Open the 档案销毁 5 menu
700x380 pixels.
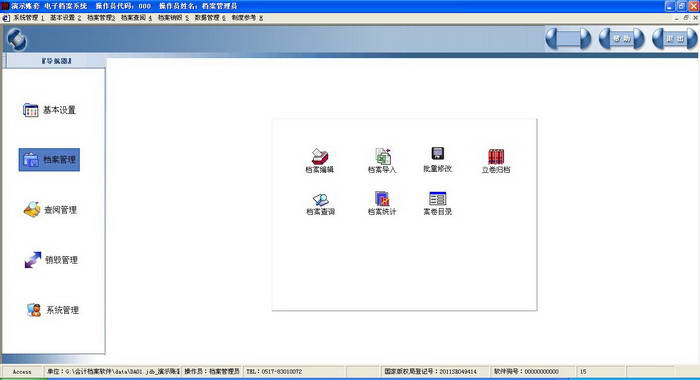click(173, 18)
